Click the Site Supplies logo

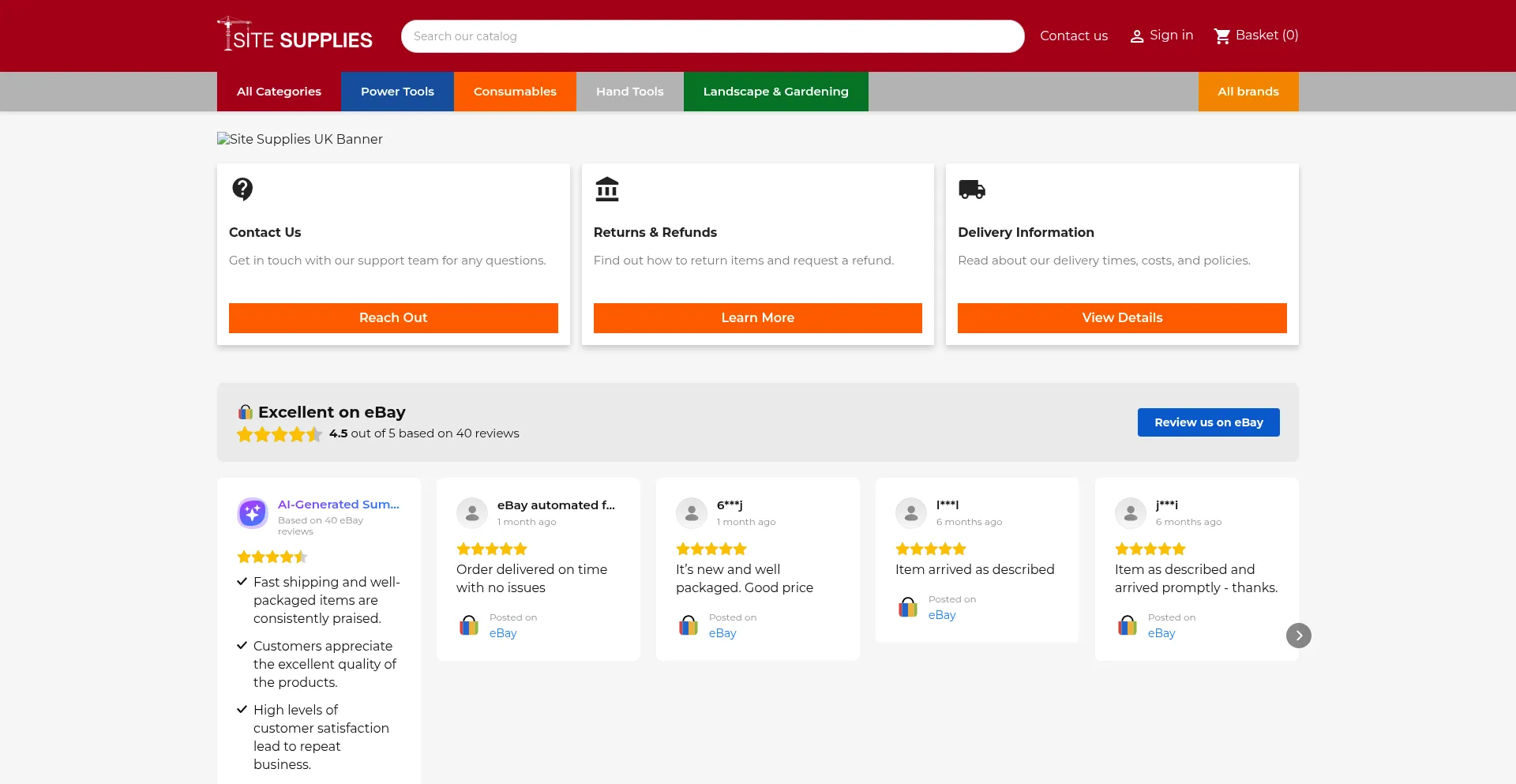[295, 35]
